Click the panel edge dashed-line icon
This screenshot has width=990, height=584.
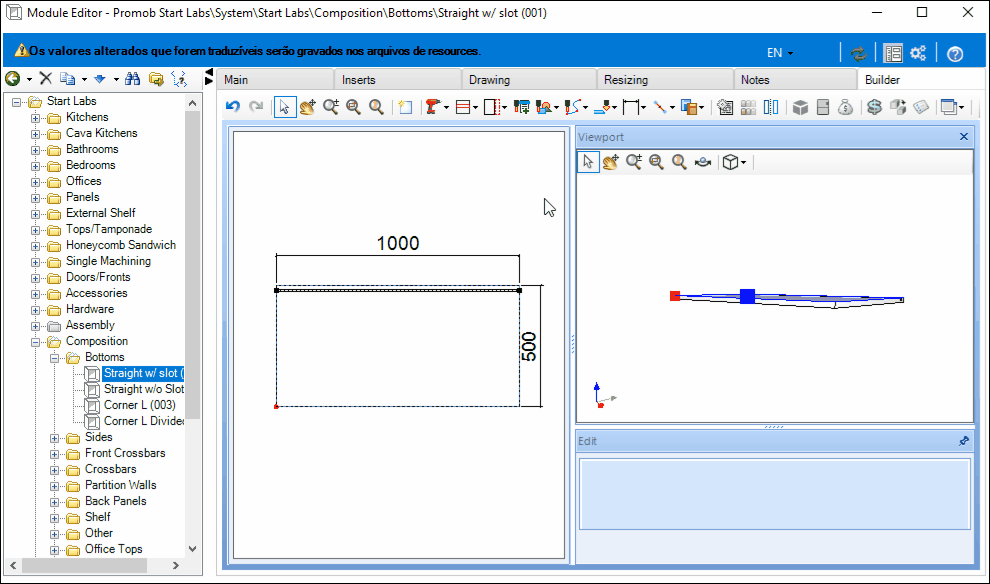coord(492,107)
